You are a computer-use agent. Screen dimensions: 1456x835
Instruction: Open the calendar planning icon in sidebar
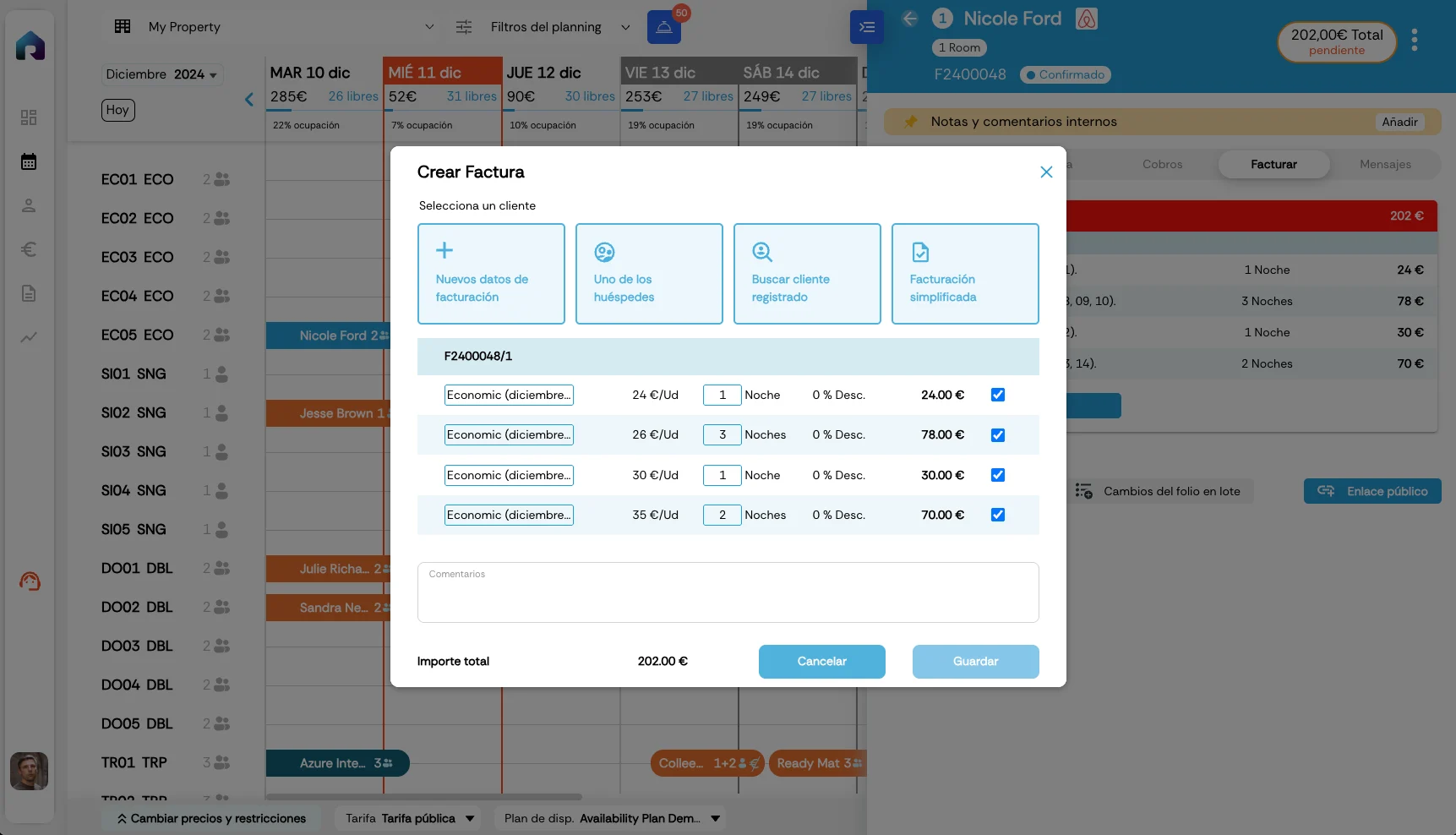tap(29, 161)
